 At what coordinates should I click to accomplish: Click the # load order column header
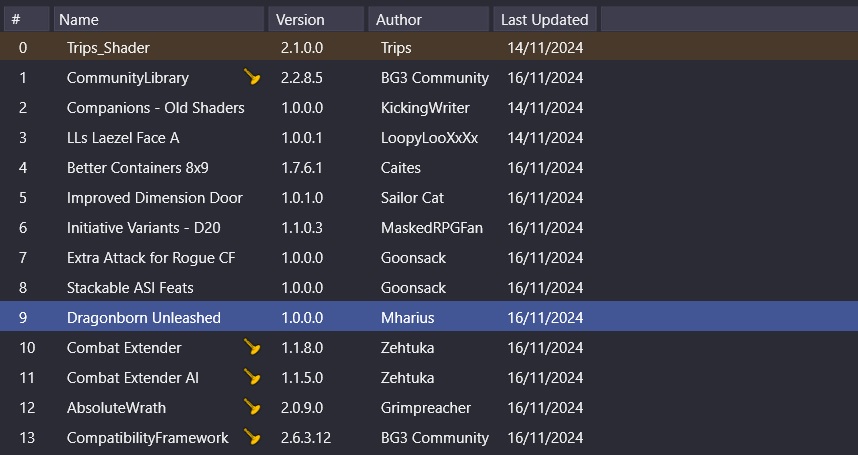click(x=24, y=19)
